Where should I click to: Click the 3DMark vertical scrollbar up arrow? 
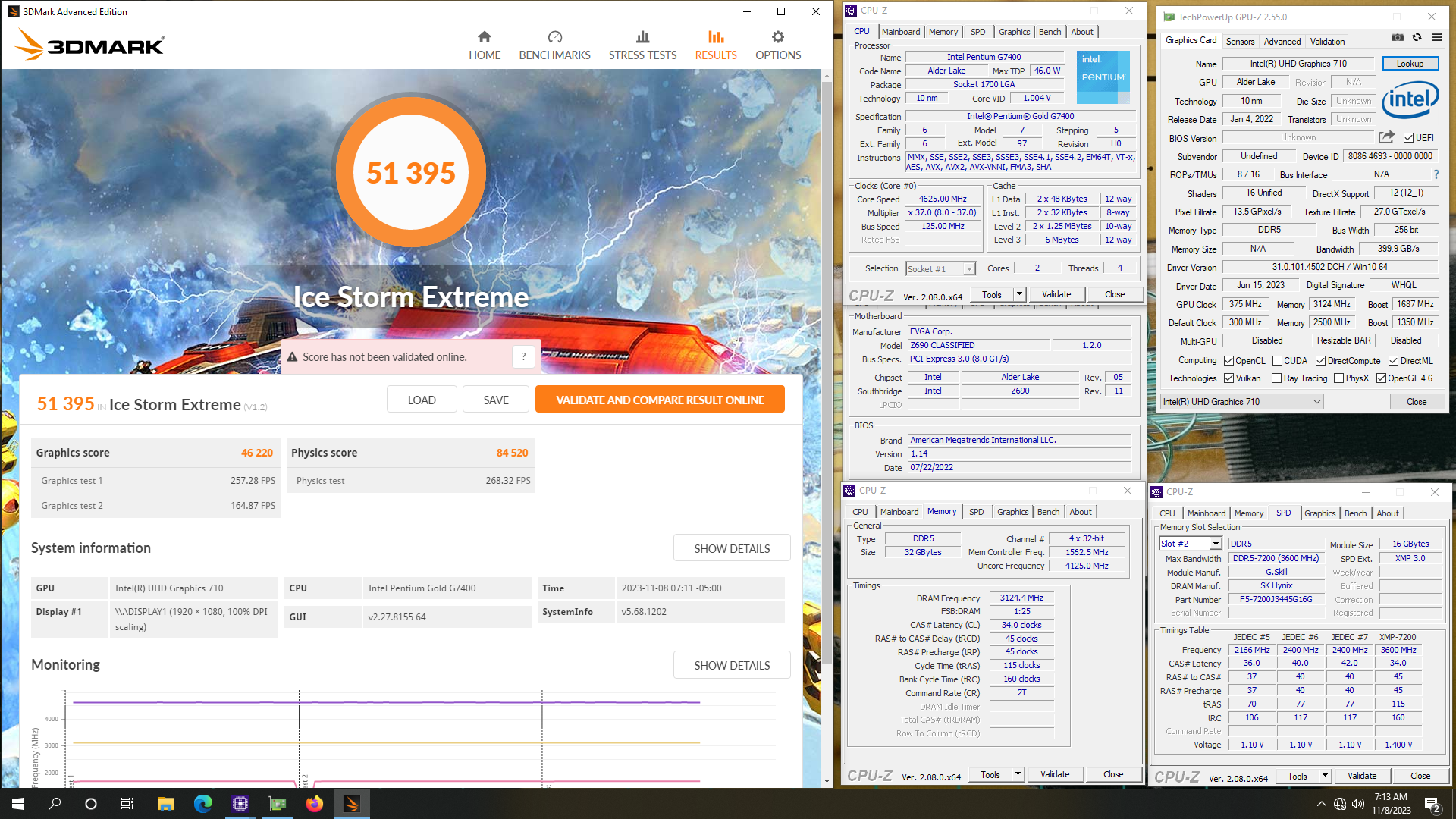click(827, 76)
